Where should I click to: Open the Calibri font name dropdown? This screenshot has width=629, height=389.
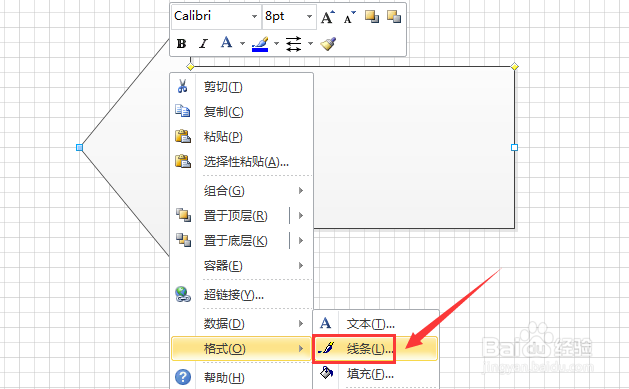coord(254,16)
